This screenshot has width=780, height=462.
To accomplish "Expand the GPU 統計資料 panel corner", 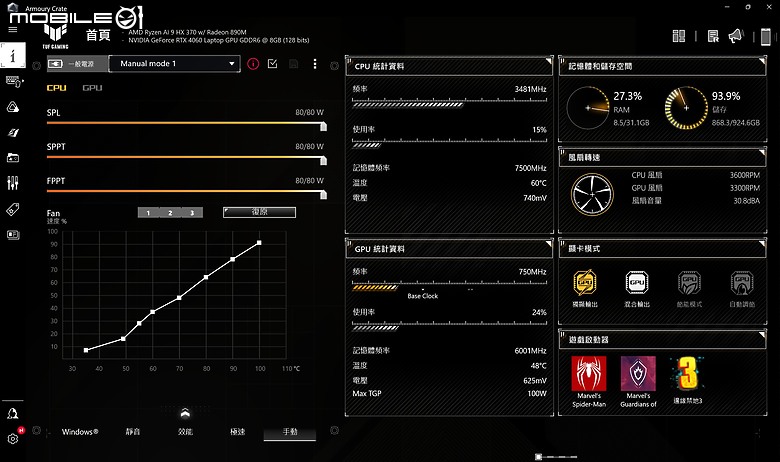I will coord(549,244).
